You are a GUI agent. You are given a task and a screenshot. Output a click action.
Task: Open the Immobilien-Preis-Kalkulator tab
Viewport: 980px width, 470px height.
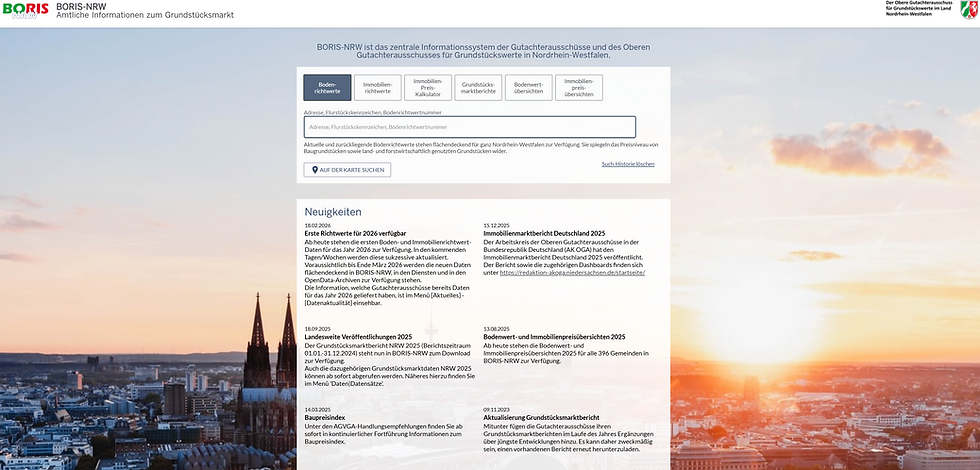click(x=428, y=88)
